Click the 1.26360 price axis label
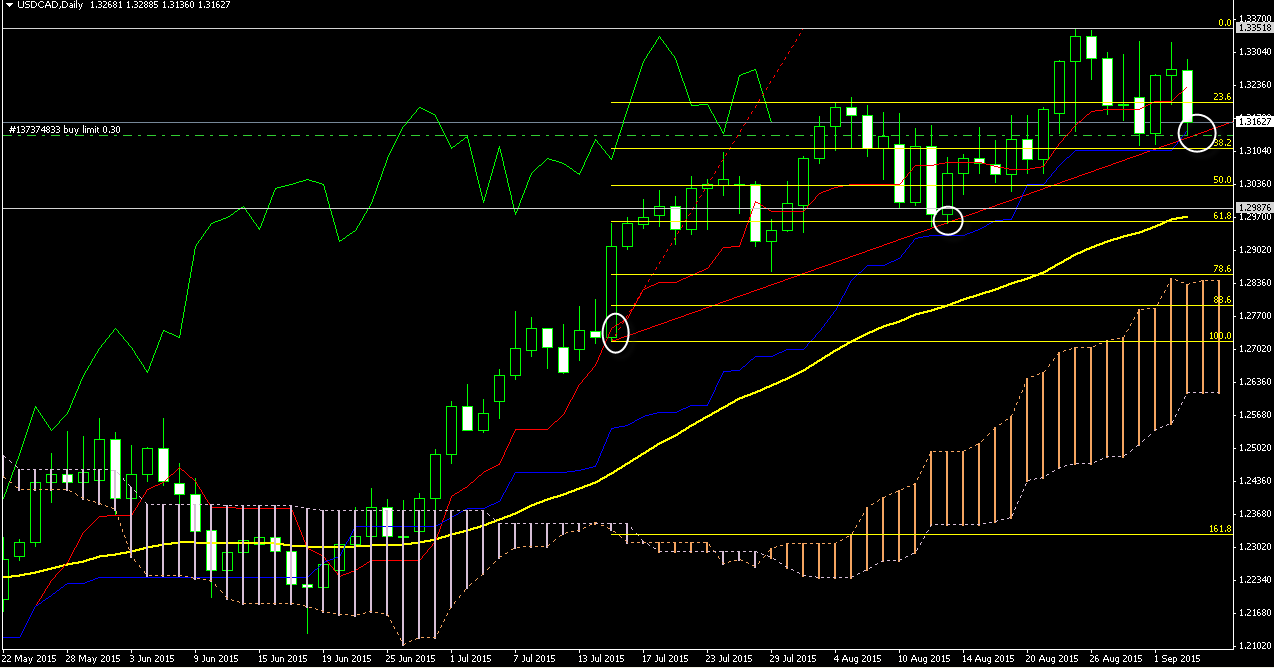The image size is (1274, 669). (1254, 381)
